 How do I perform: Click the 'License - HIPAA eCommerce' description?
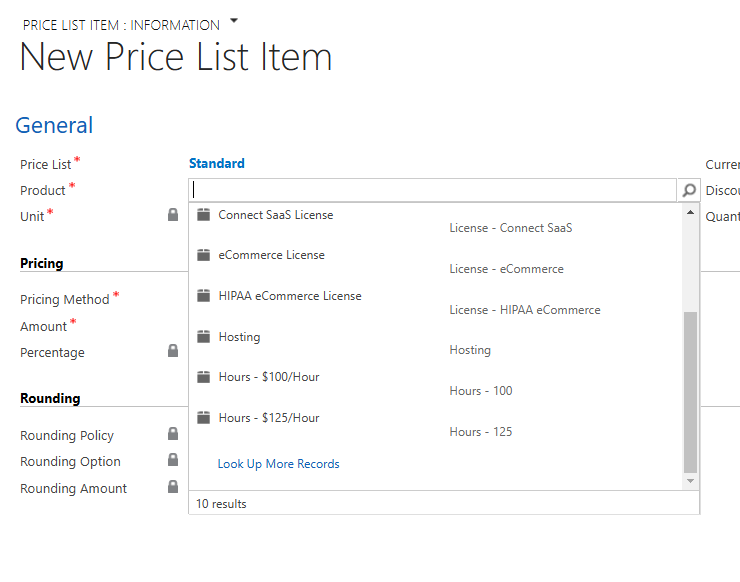pos(525,310)
